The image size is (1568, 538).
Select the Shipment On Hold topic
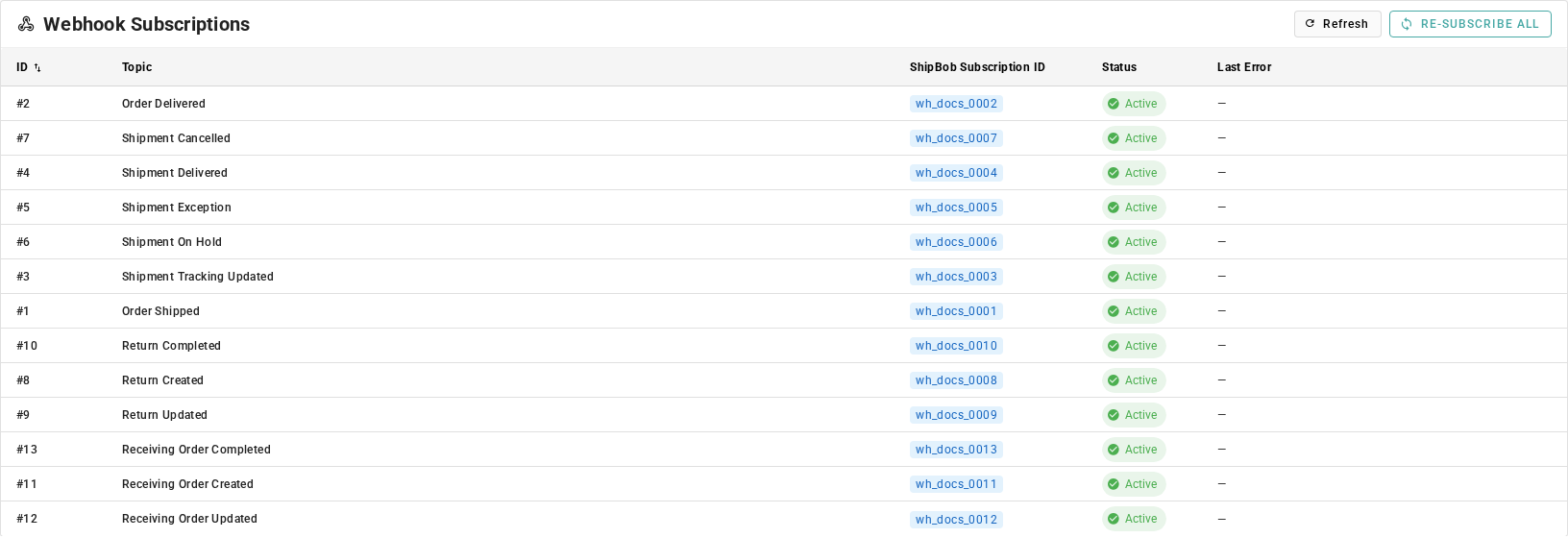tap(172, 242)
